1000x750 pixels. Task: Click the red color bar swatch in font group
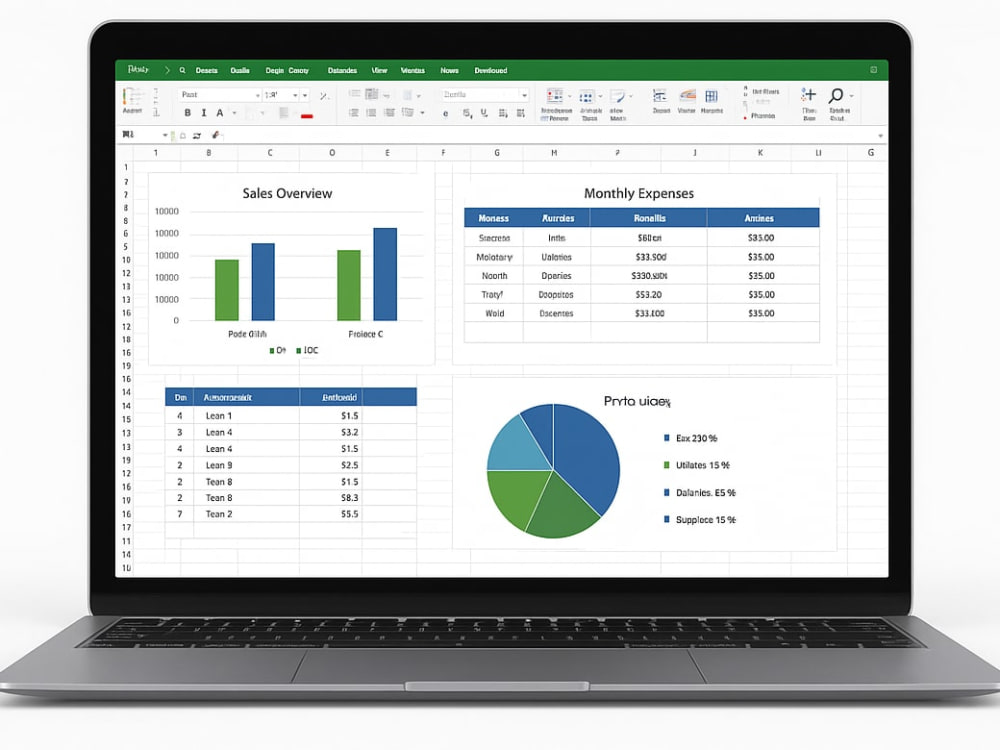coord(307,116)
